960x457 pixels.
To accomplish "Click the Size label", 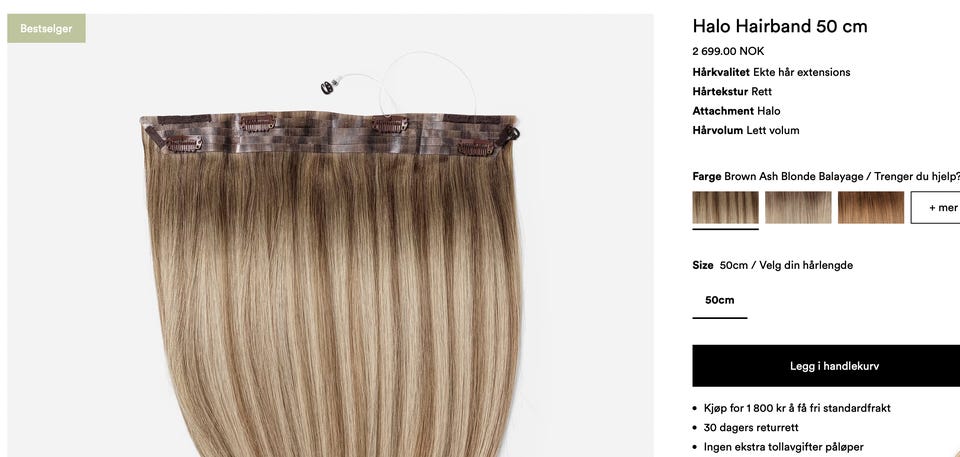I will point(703,265).
